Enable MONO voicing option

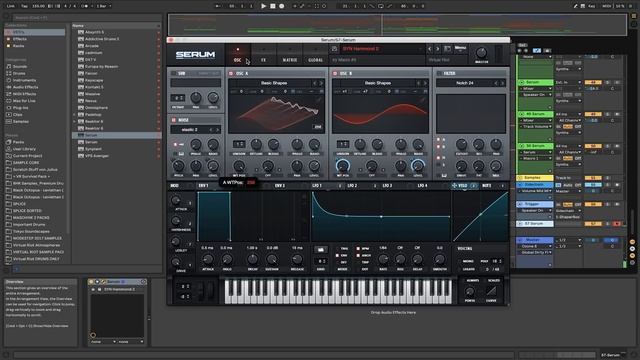click(469, 261)
